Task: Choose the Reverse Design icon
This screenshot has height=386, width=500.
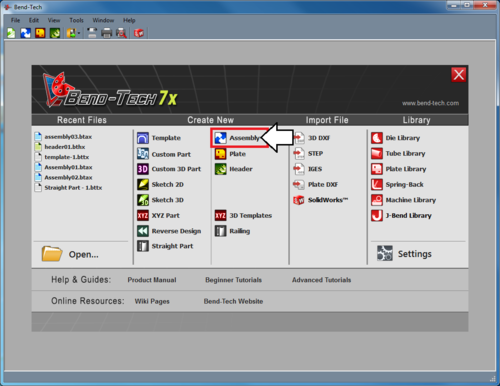Action: [x=143, y=231]
